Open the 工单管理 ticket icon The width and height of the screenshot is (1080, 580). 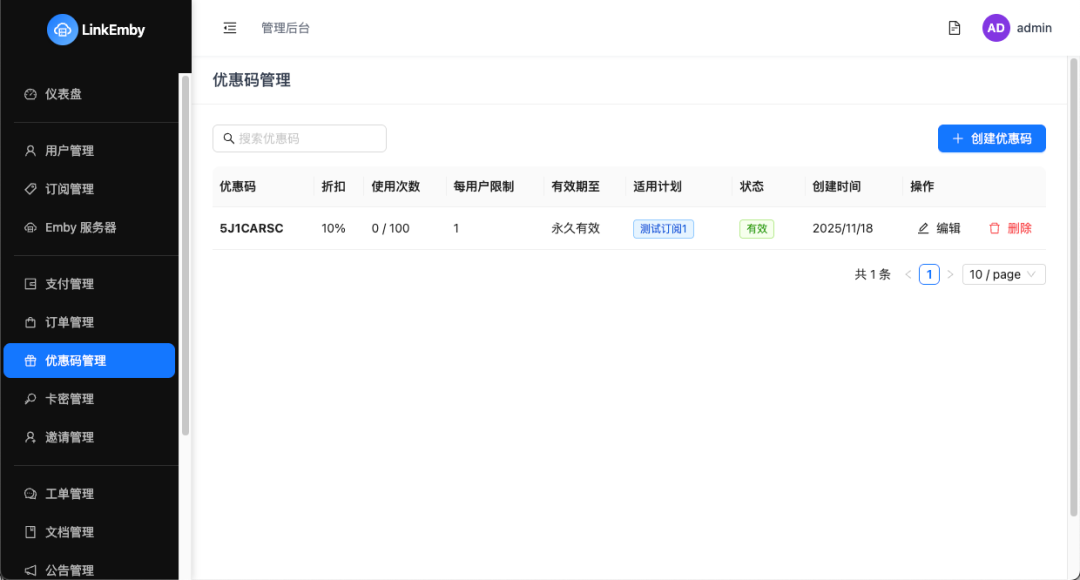click(28, 493)
